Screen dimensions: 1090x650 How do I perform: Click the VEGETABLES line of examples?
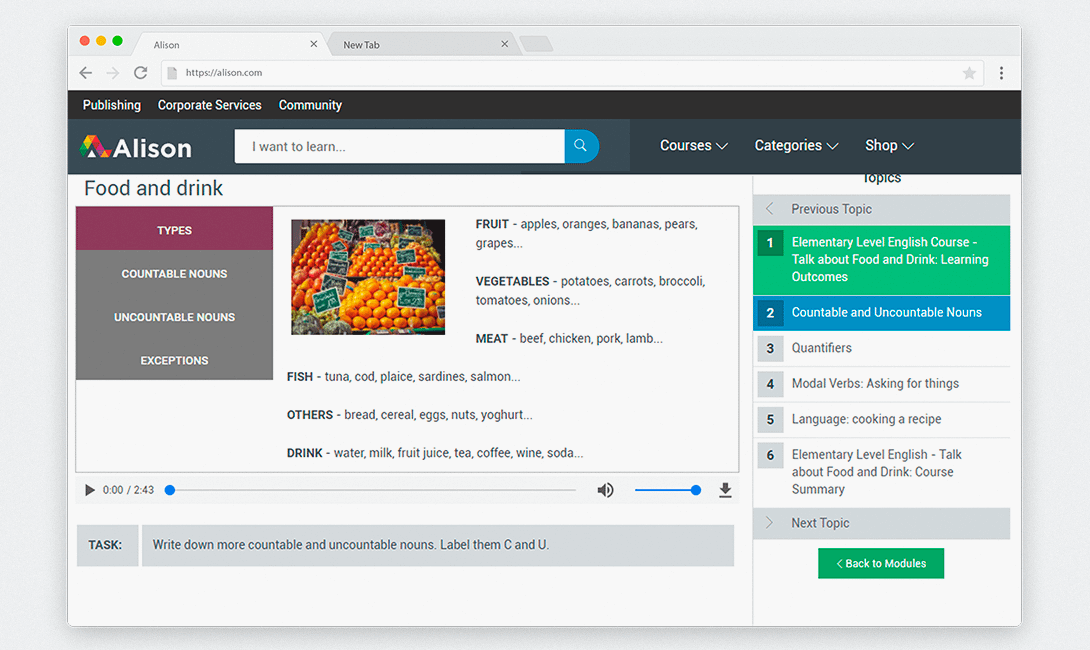point(590,291)
